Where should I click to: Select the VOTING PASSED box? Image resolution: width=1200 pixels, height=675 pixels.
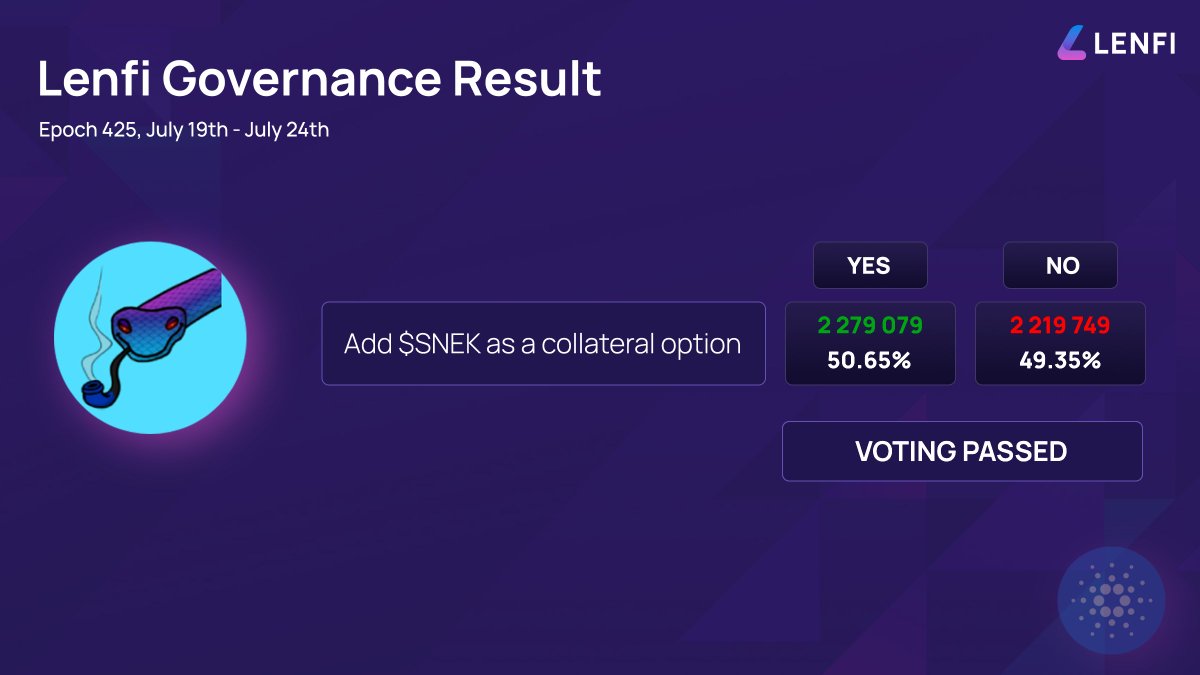pyautogui.click(x=962, y=451)
